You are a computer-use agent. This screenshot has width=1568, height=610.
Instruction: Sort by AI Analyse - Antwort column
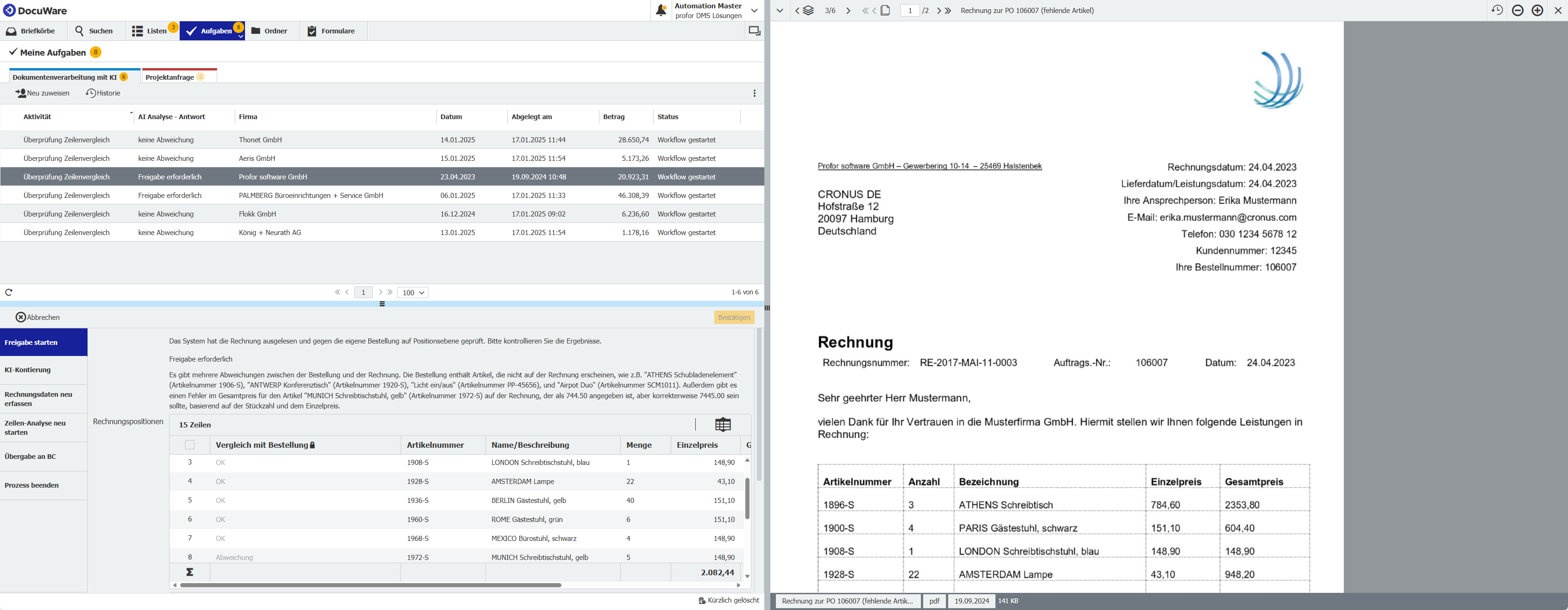172,117
